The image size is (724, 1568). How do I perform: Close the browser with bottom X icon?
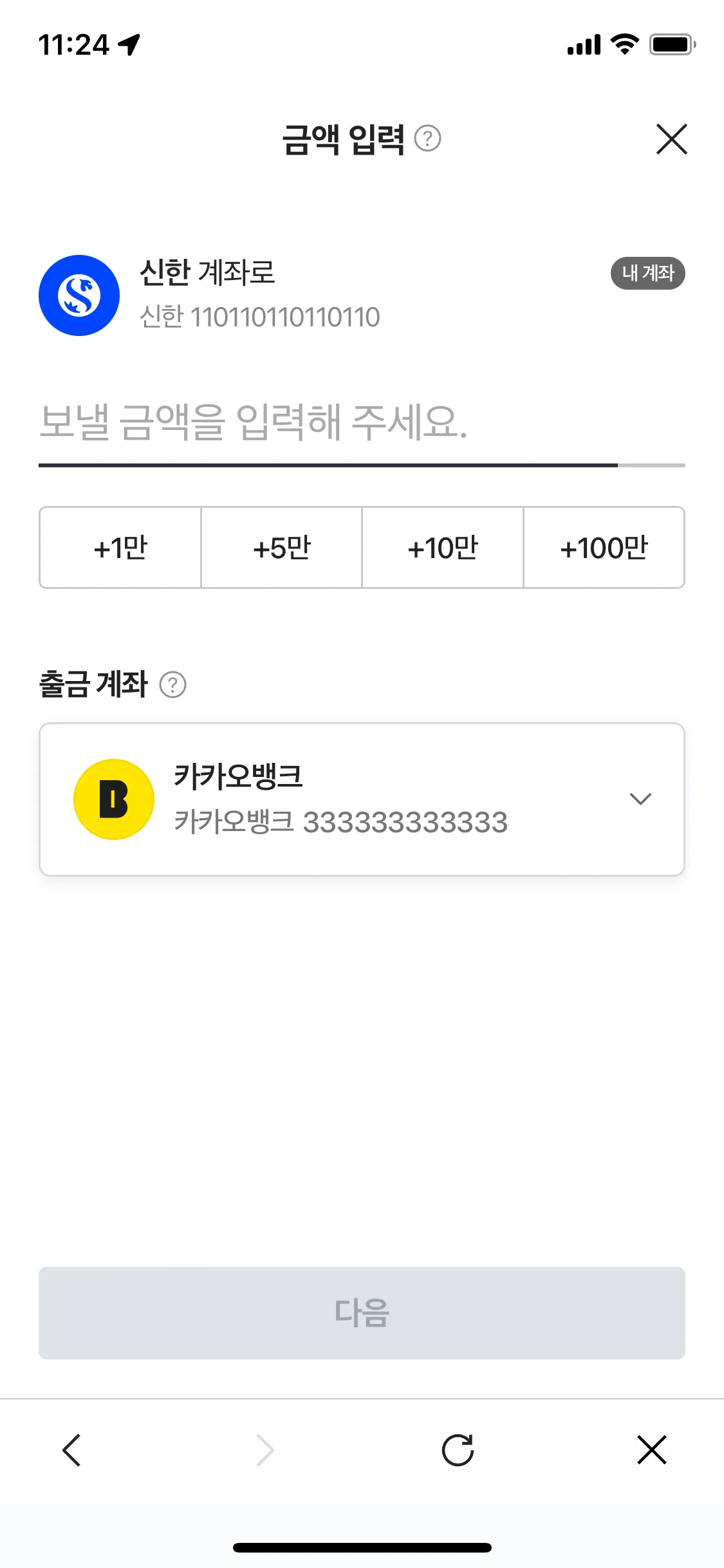tap(652, 1450)
